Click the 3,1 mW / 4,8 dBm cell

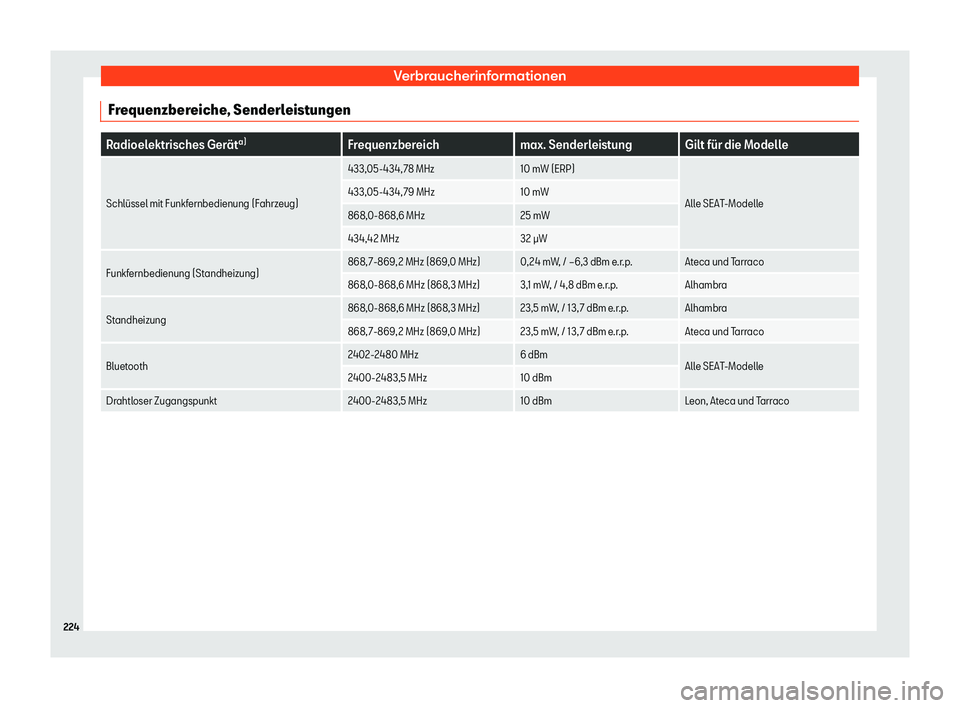tap(568, 285)
